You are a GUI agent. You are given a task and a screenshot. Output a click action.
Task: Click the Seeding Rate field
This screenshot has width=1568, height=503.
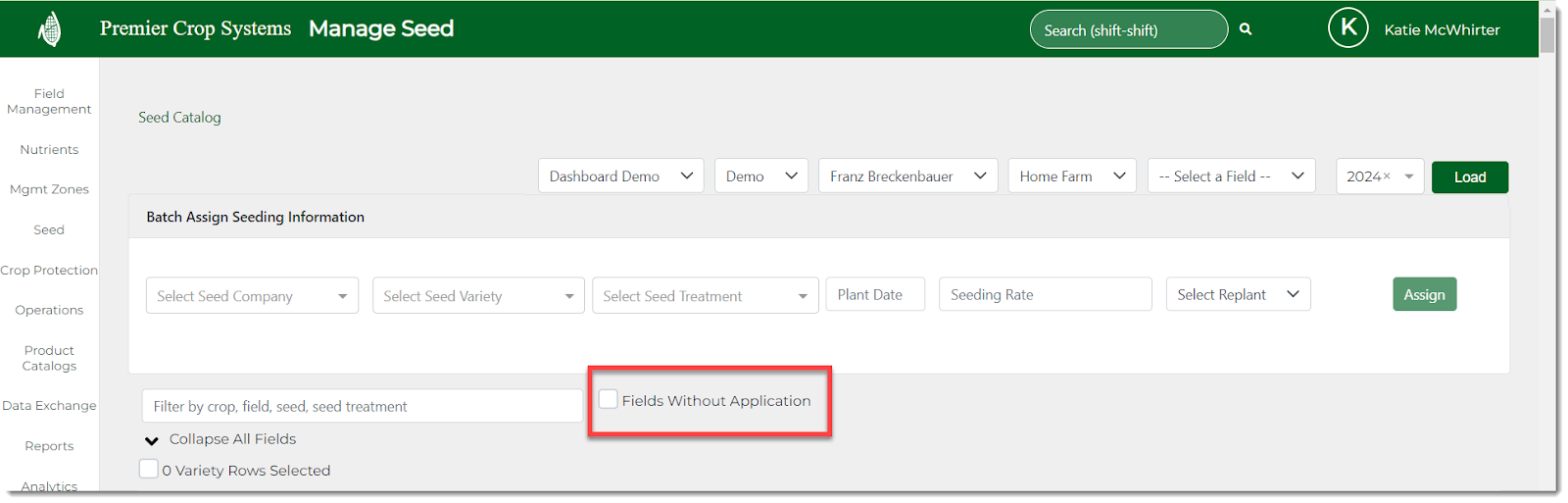click(x=1045, y=294)
